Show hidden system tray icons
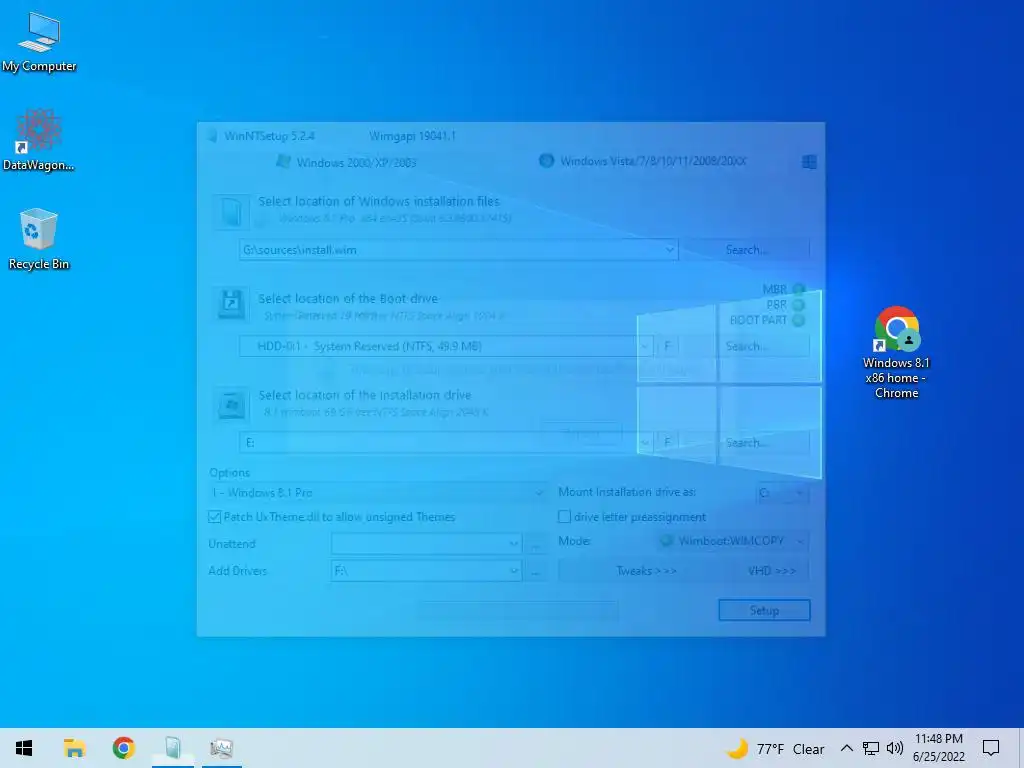Screen dimensions: 1024x768 846,748
